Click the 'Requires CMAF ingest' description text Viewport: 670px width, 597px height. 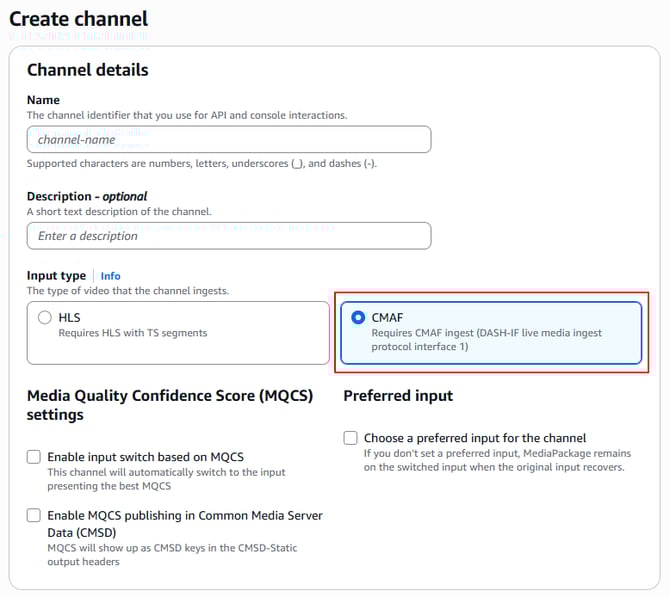(x=486, y=333)
